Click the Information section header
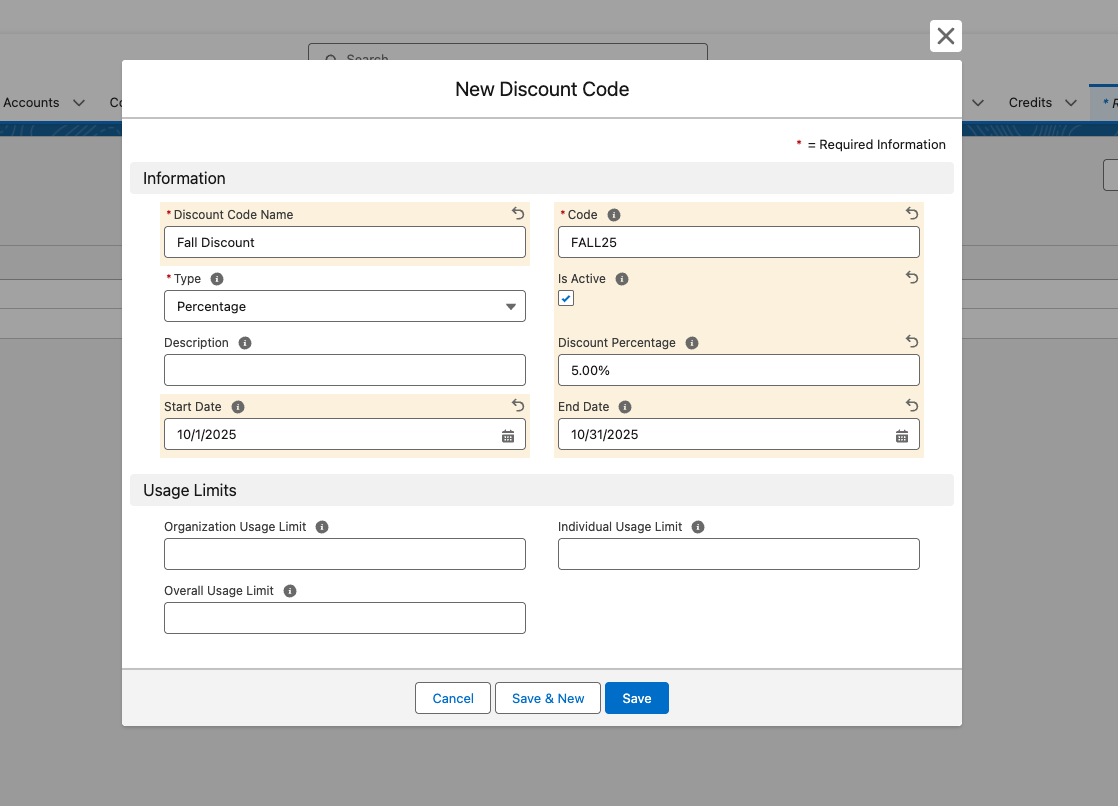Image resolution: width=1118 pixels, height=806 pixels. pos(542,178)
